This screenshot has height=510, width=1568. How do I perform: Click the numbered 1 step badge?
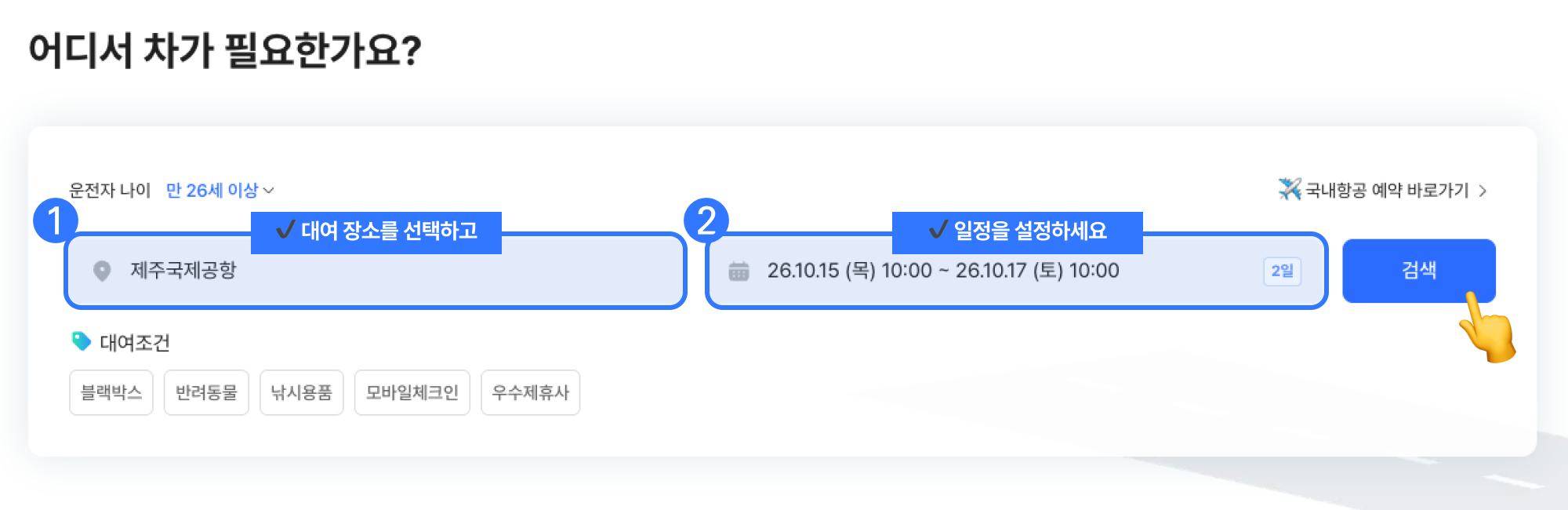point(55,220)
